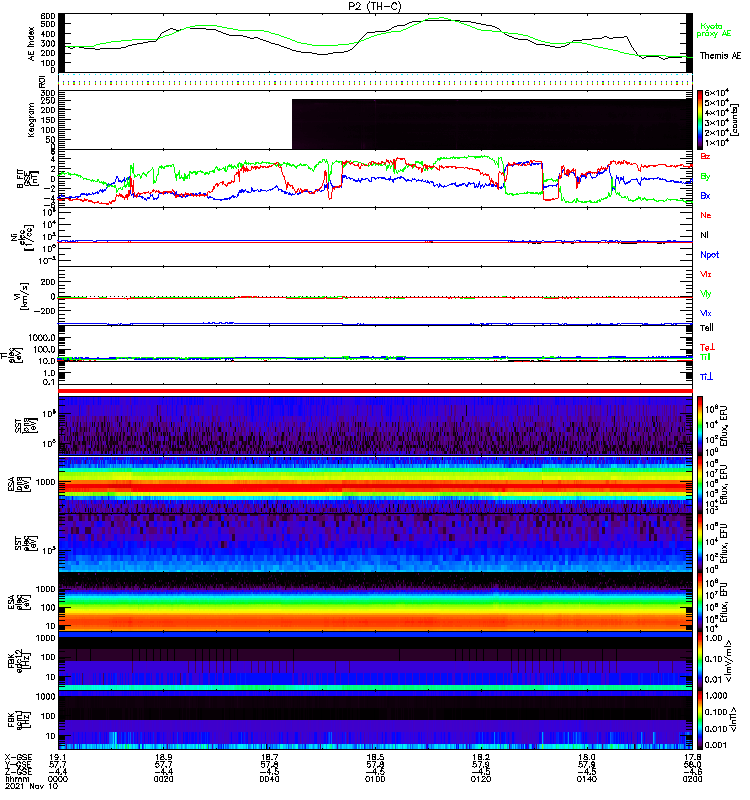Click the B_FIT GSE [nT] axis label
The image size is (750, 800).
coord(28,179)
